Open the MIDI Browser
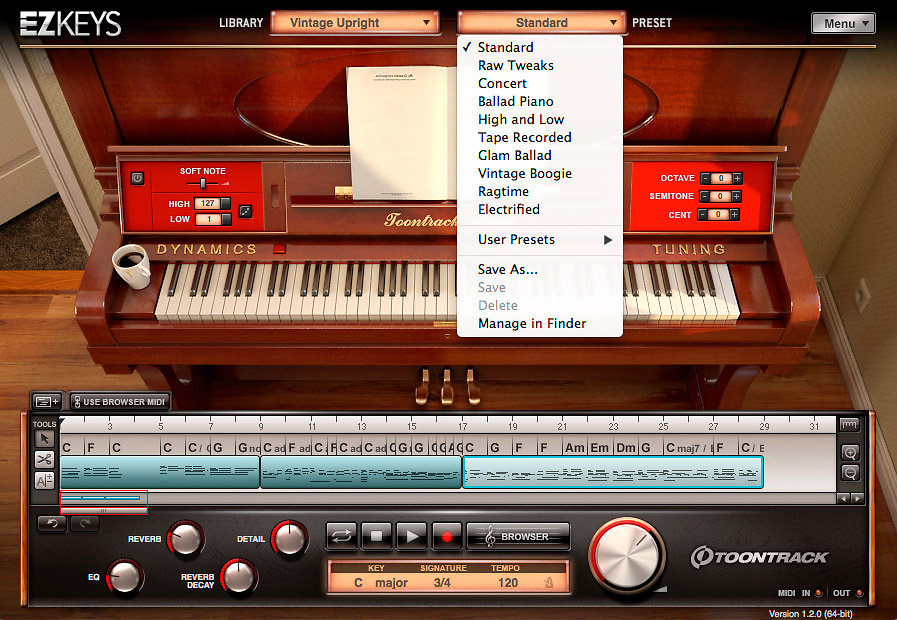Viewport: 897px width, 620px height. 518,536
